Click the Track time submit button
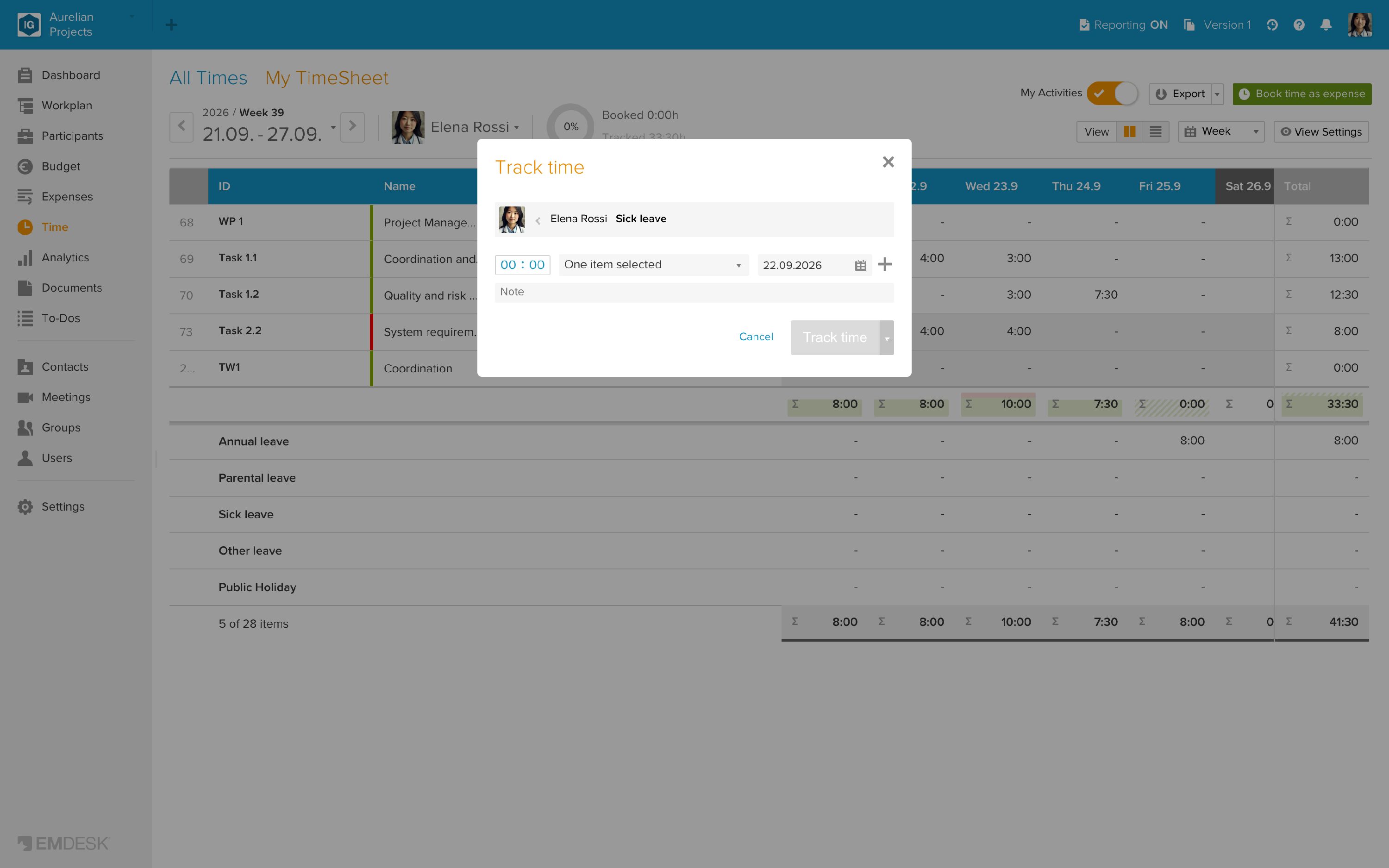 coord(834,337)
